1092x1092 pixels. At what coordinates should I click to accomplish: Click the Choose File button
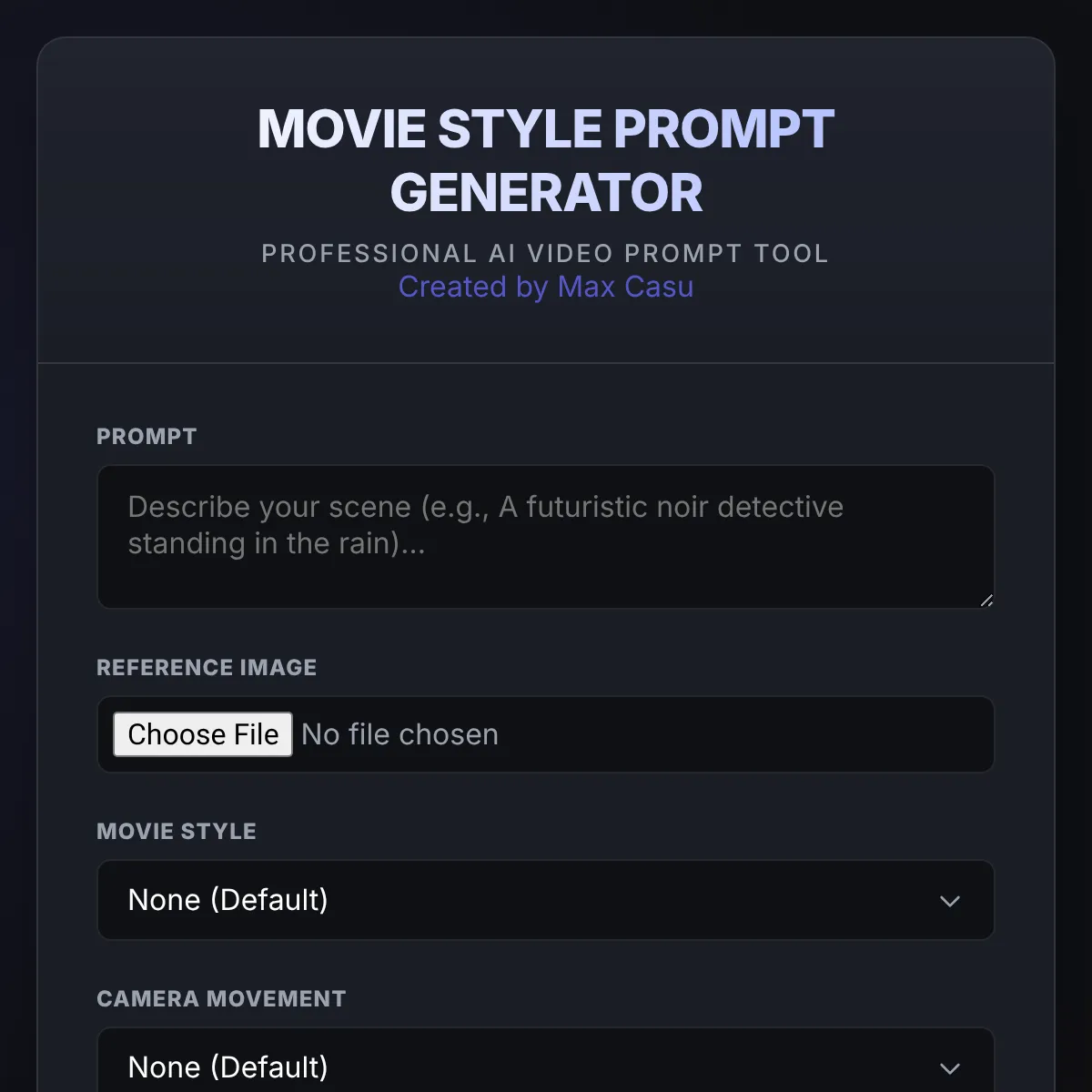point(201,734)
